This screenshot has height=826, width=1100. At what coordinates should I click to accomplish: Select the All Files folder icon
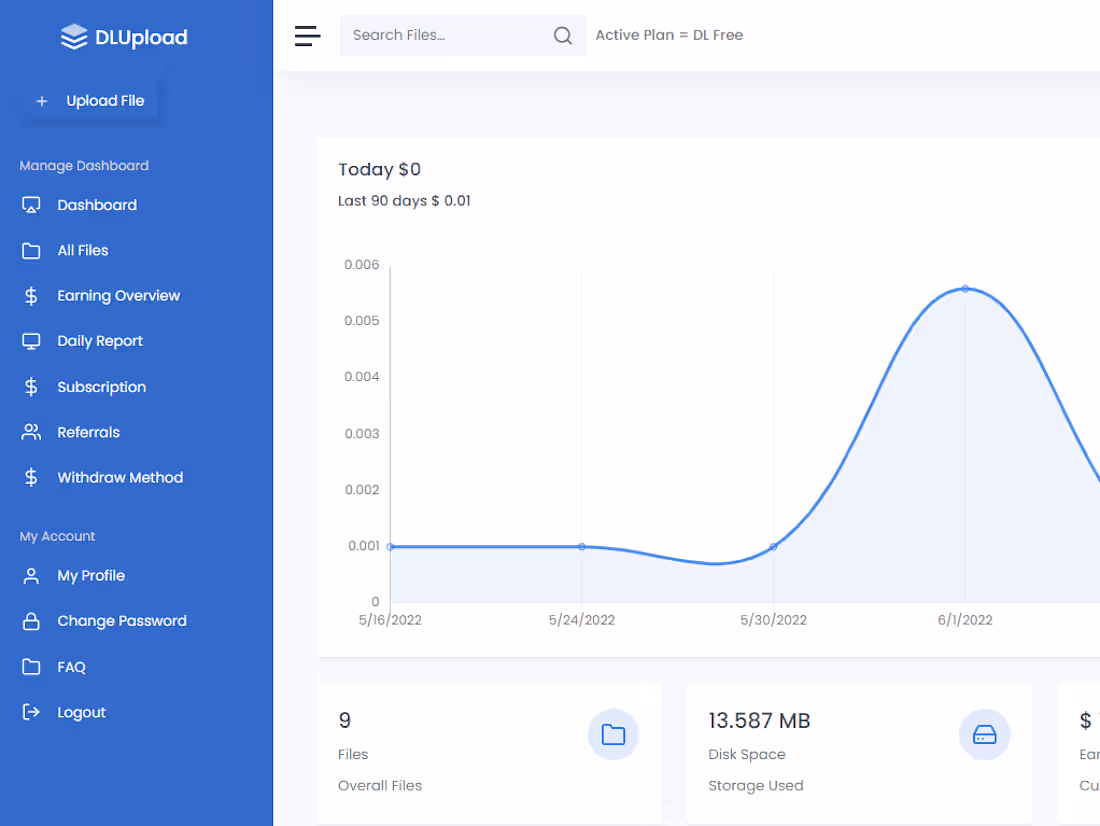[31, 250]
